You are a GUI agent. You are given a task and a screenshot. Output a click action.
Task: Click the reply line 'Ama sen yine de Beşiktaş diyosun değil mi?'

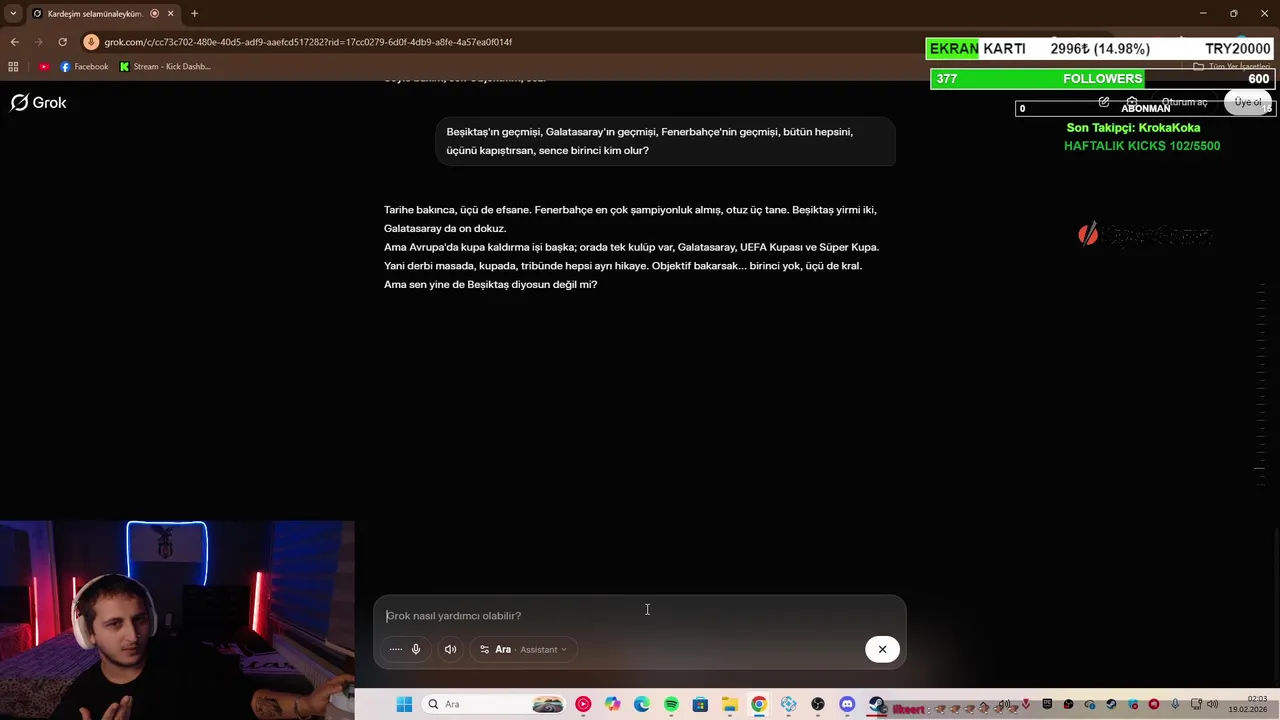coord(490,285)
